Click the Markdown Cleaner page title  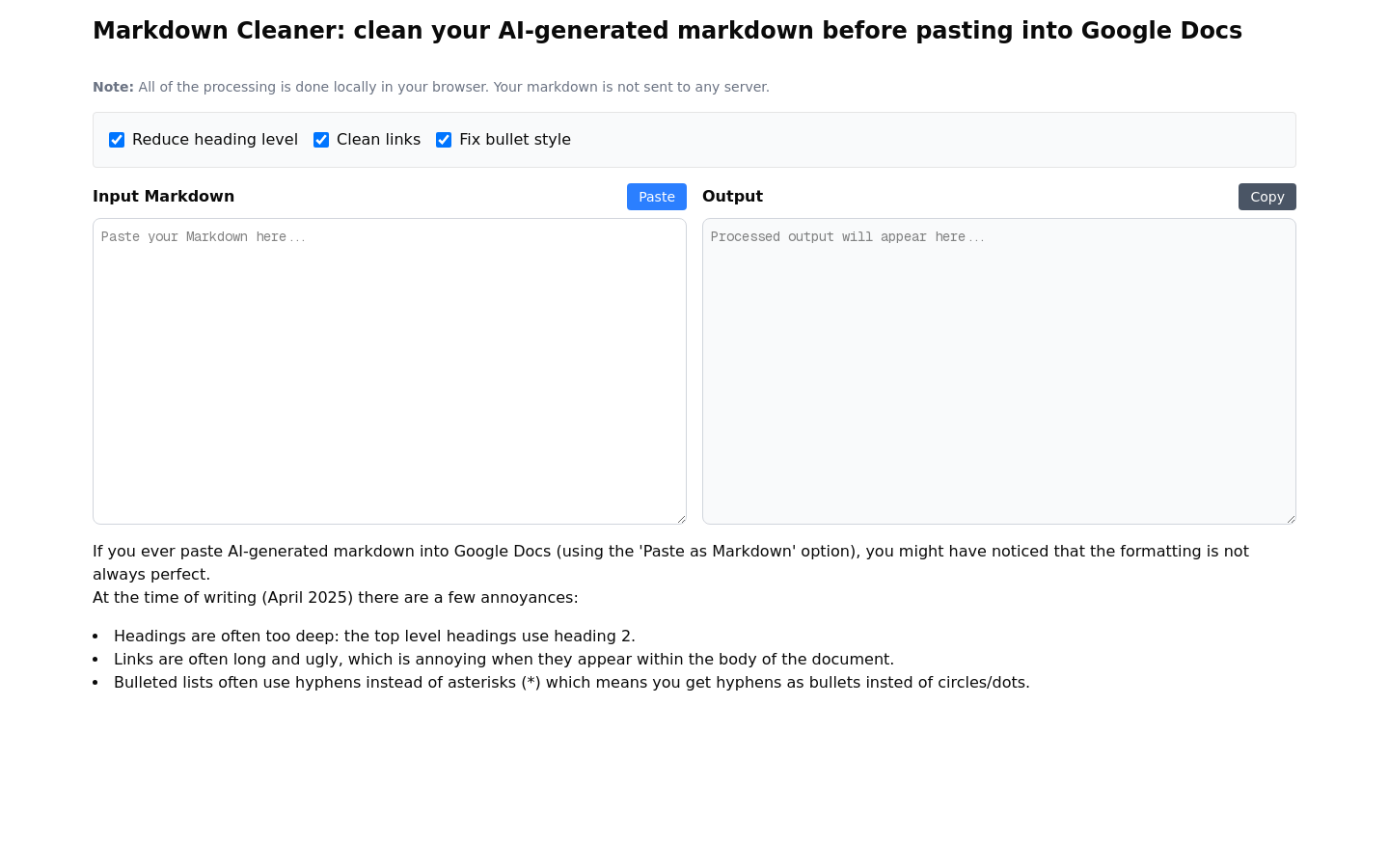pyautogui.click(x=667, y=31)
